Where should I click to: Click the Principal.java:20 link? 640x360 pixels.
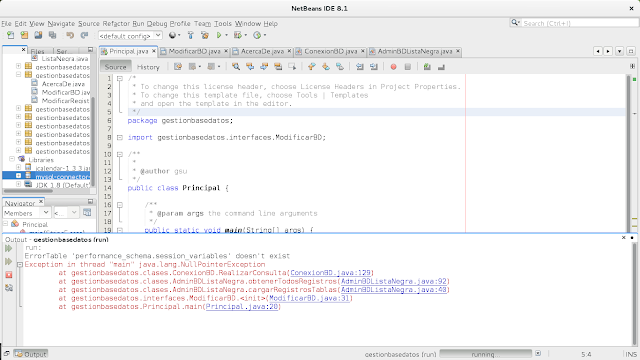pyautogui.click(x=242, y=307)
